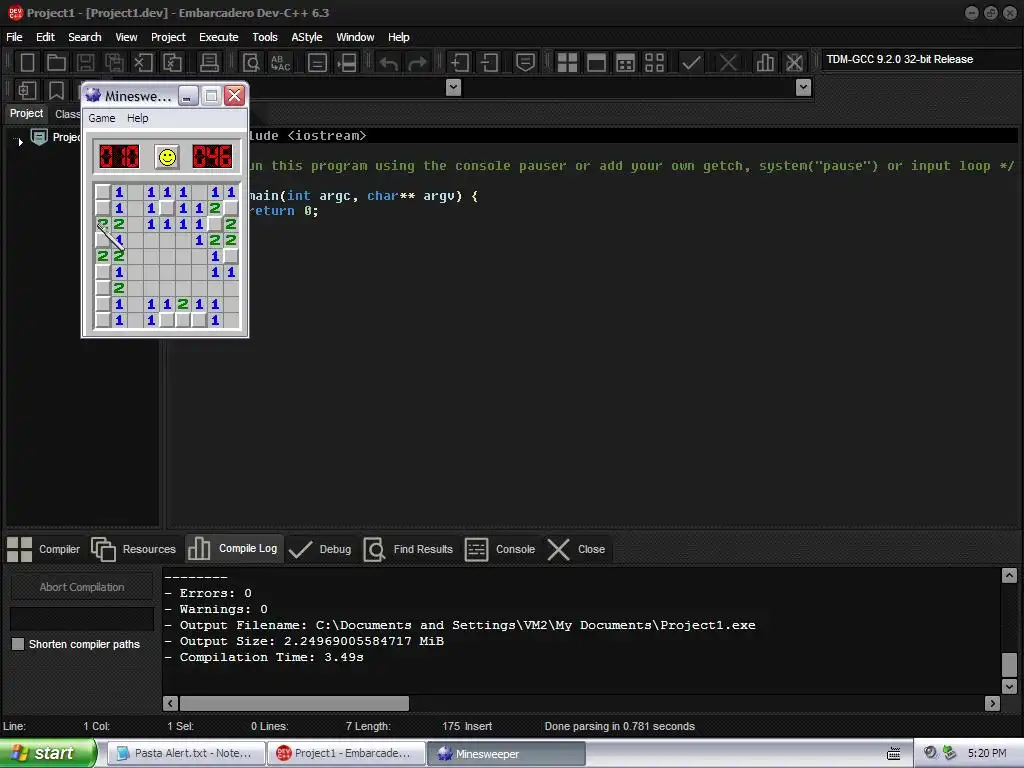This screenshot has height=768, width=1024.
Task: Click the compile log scroll-right arrow
Action: (993, 703)
